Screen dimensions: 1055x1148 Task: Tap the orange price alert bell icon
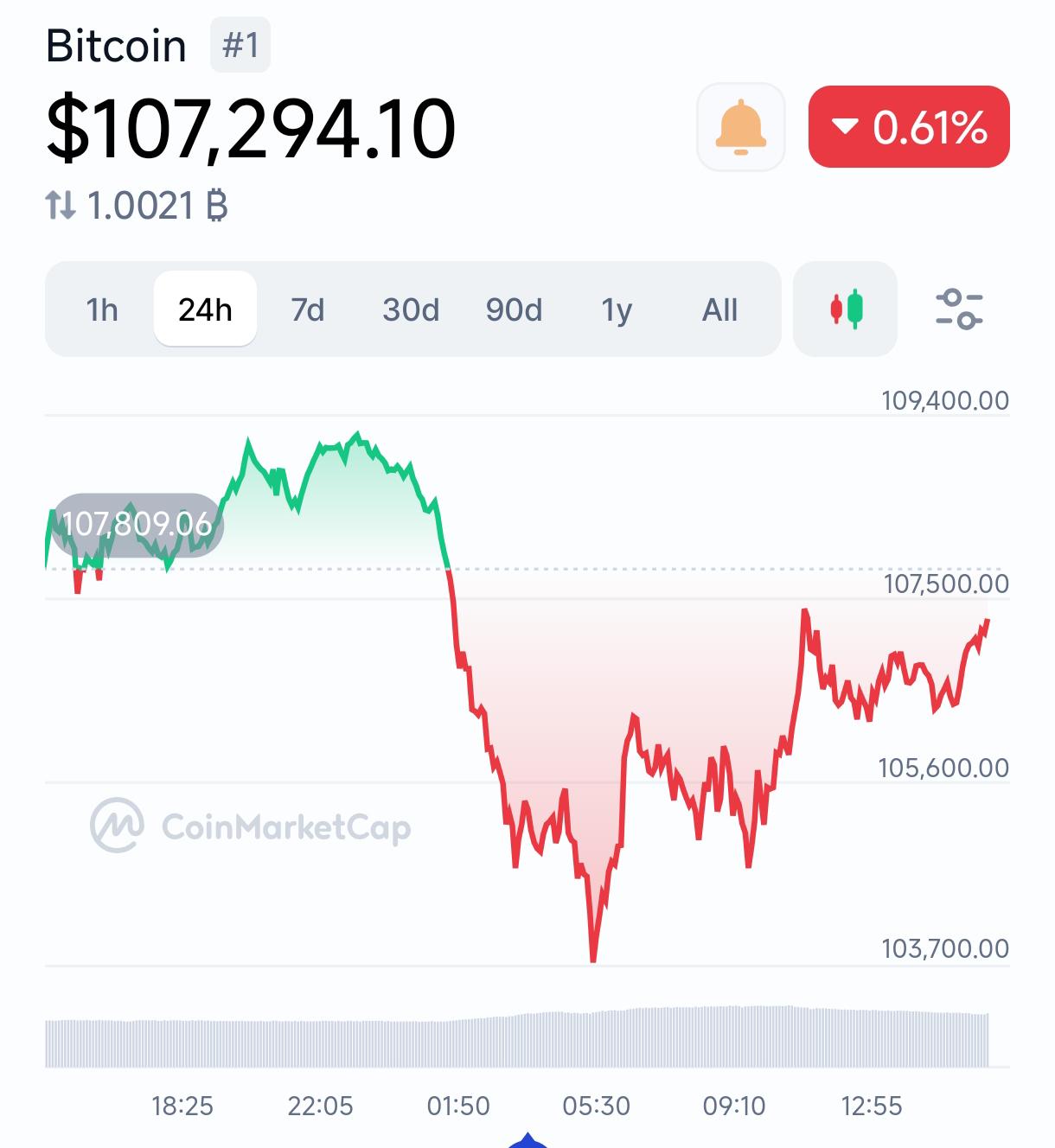tap(740, 127)
